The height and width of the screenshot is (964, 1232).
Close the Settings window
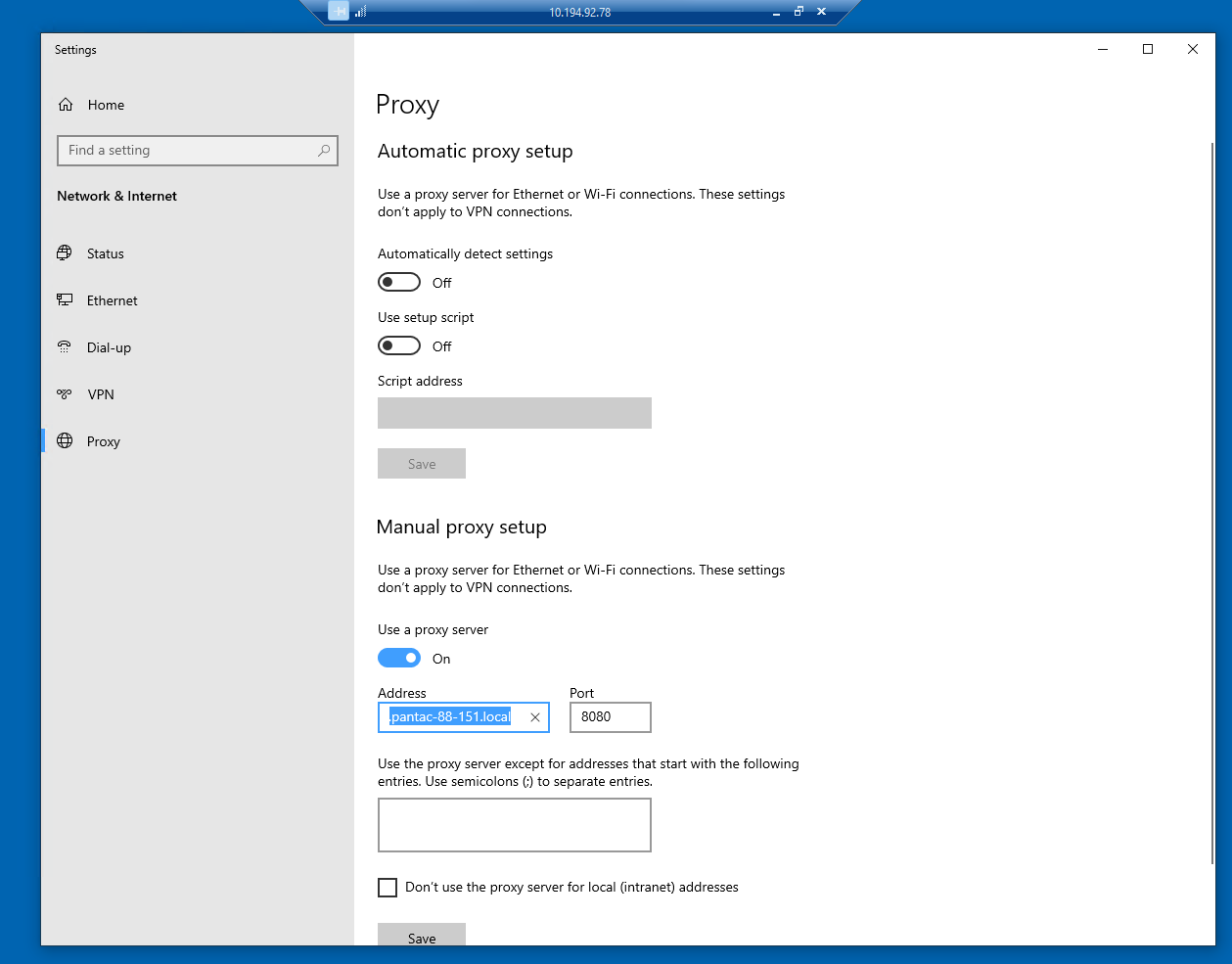click(x=1193, y=49)
